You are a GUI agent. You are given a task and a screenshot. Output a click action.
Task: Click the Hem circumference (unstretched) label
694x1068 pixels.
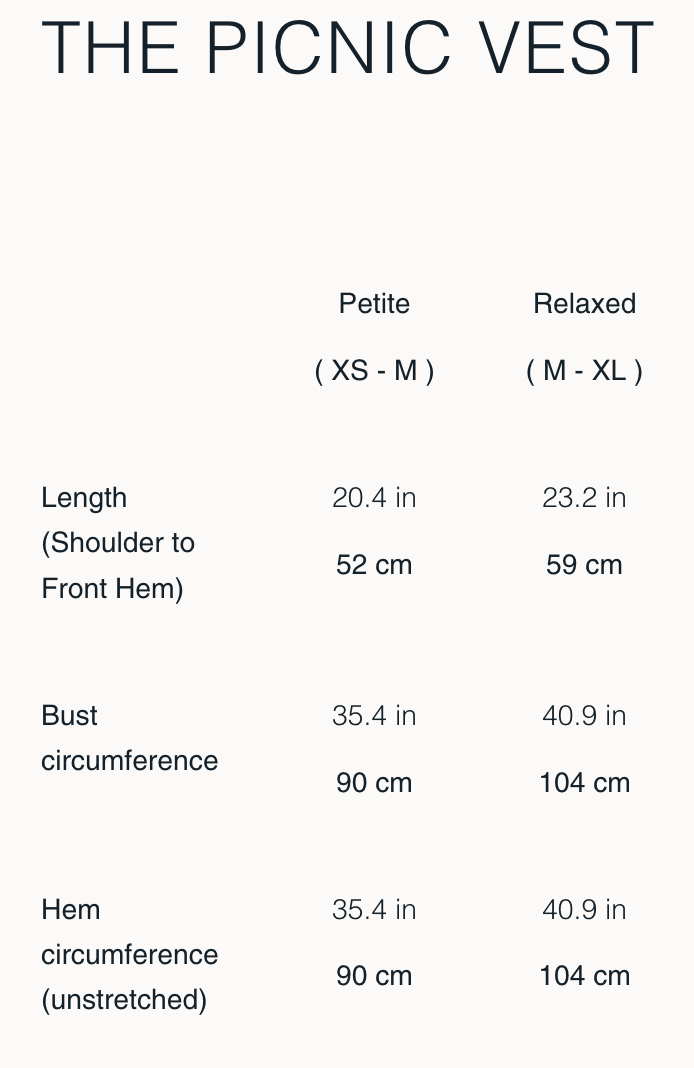129,954
